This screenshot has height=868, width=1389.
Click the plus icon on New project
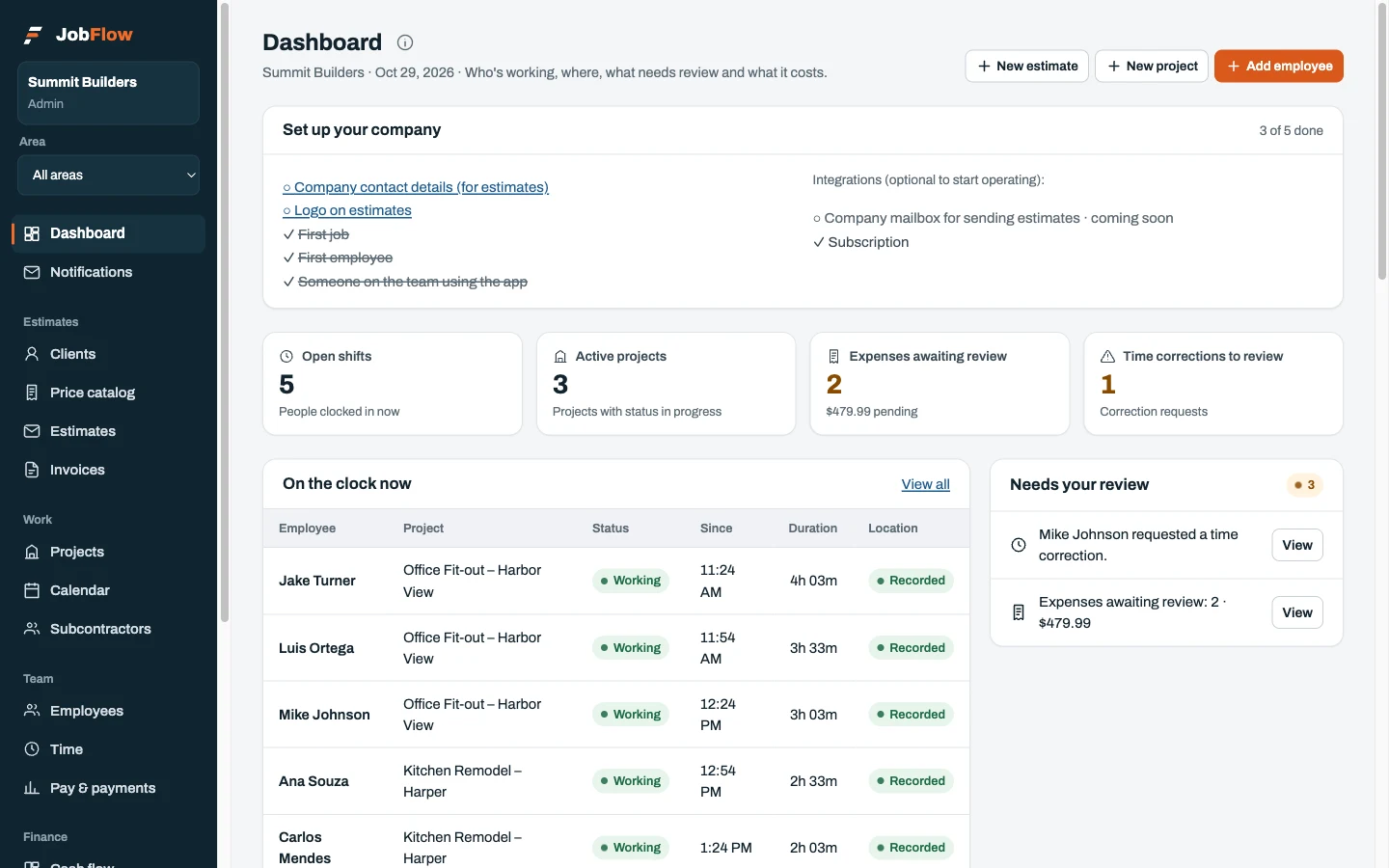click(x=1114, y=66)
